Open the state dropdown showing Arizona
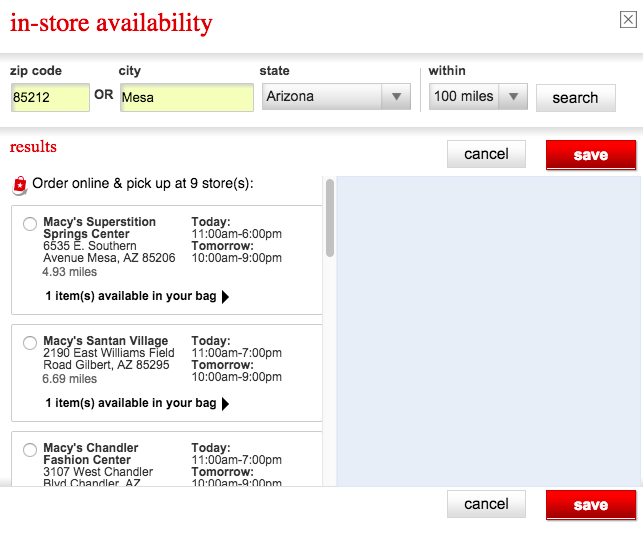The height and width of the screenshot is (535, 643). pos(336,97)
